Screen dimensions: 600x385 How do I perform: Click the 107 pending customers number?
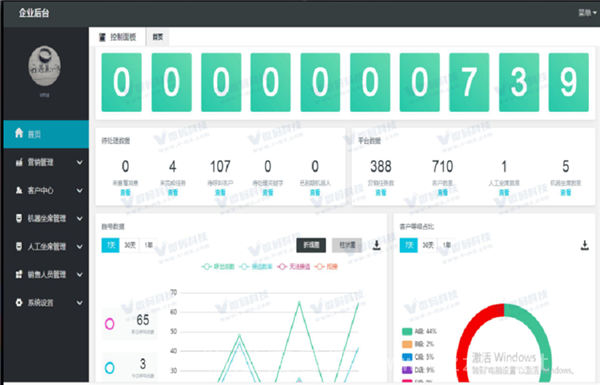pos(220,166)
